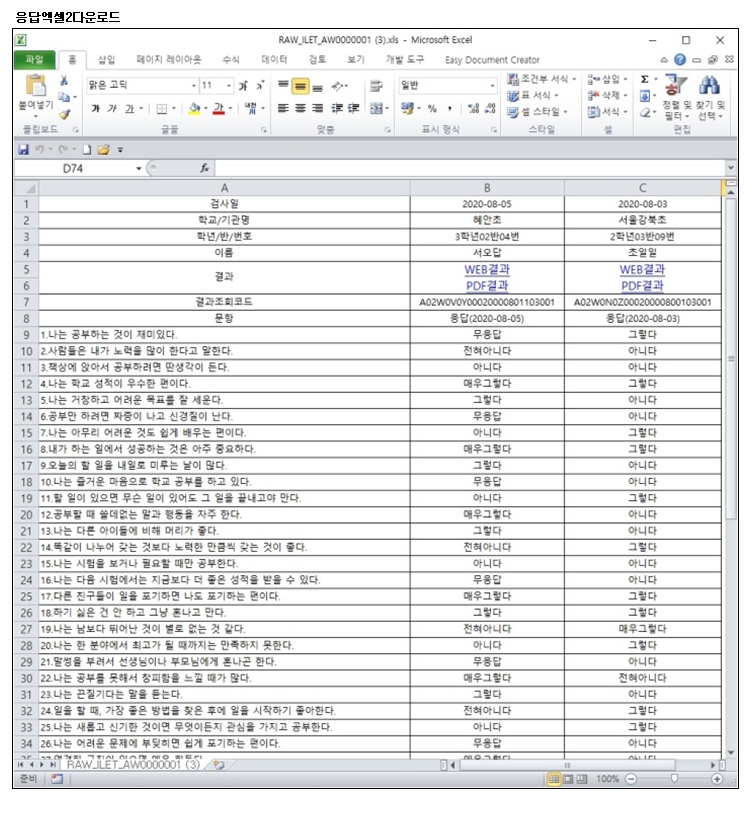This screenshot has height=815, width=754.
Task: Click the Sort and Filter (정렬 및 필터) icon
Action: (x=677, y=88)
